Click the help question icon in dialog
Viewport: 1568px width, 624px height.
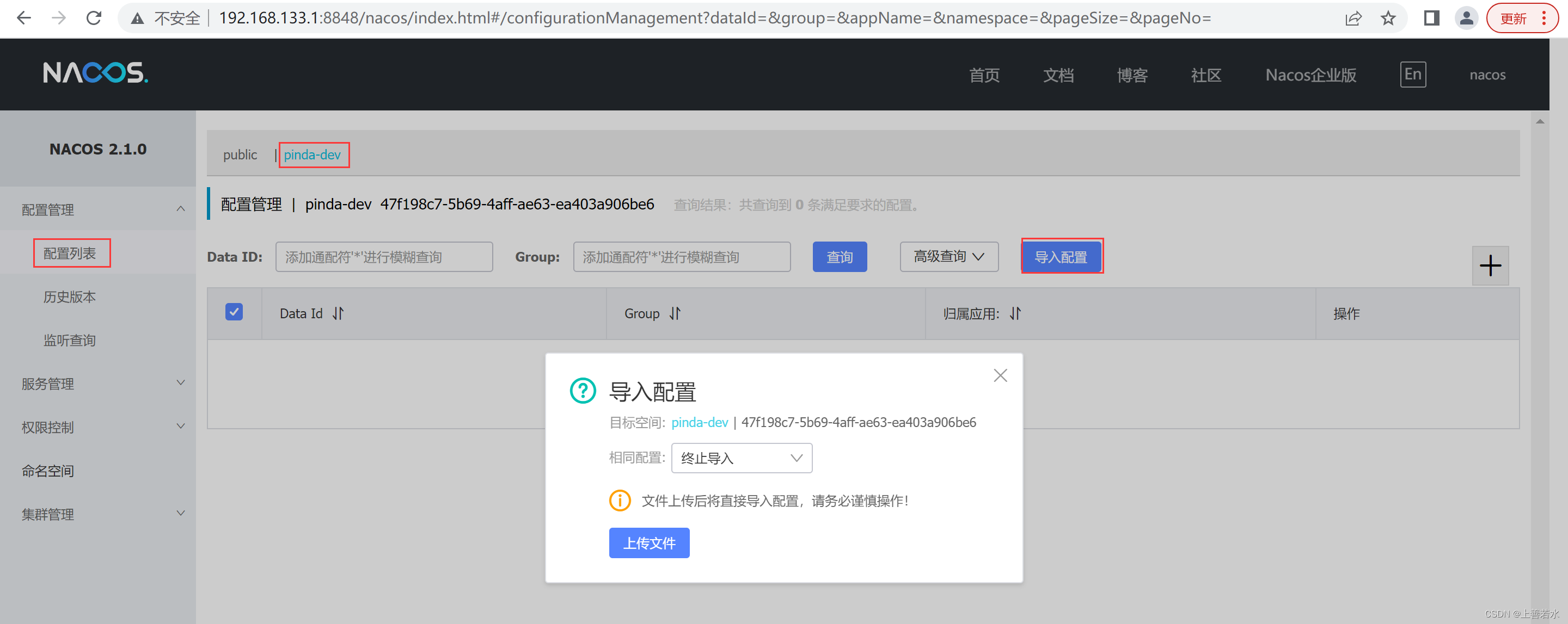point(583,391)
